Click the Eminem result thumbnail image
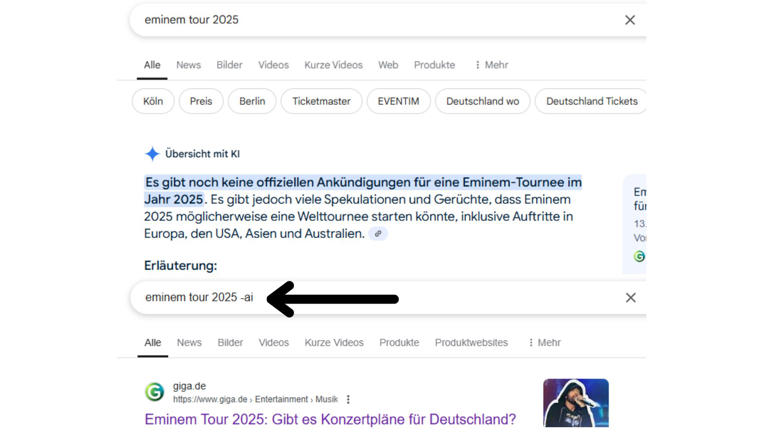Image resolution: width=768 pixels, height=432 pixels. (576, 403)
